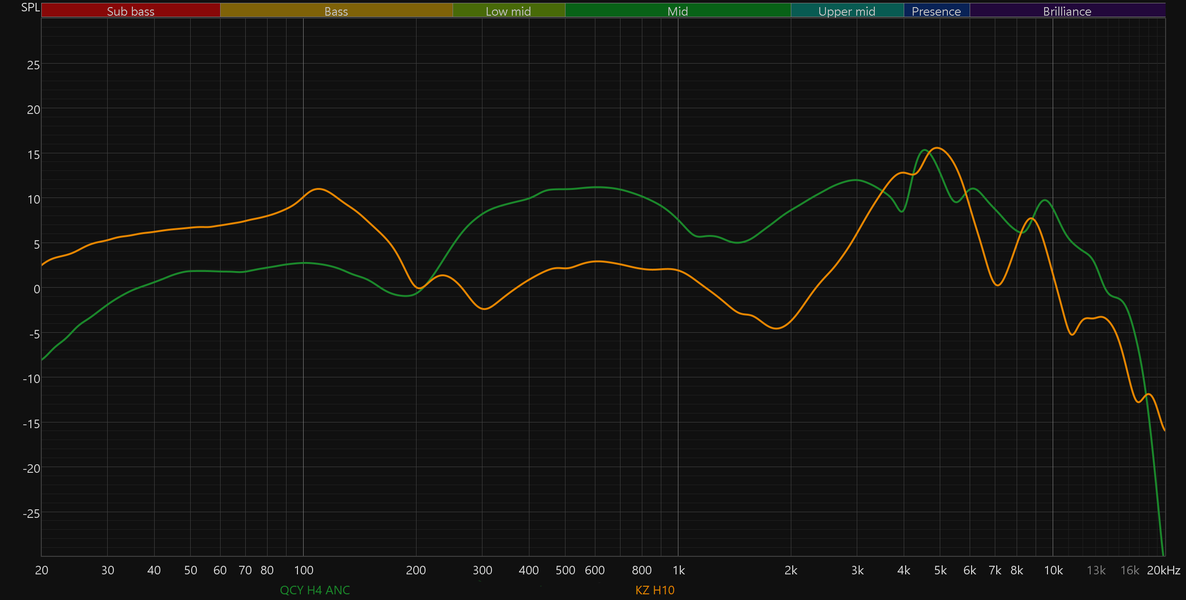Select the Low mid band header

click(508, 11)
